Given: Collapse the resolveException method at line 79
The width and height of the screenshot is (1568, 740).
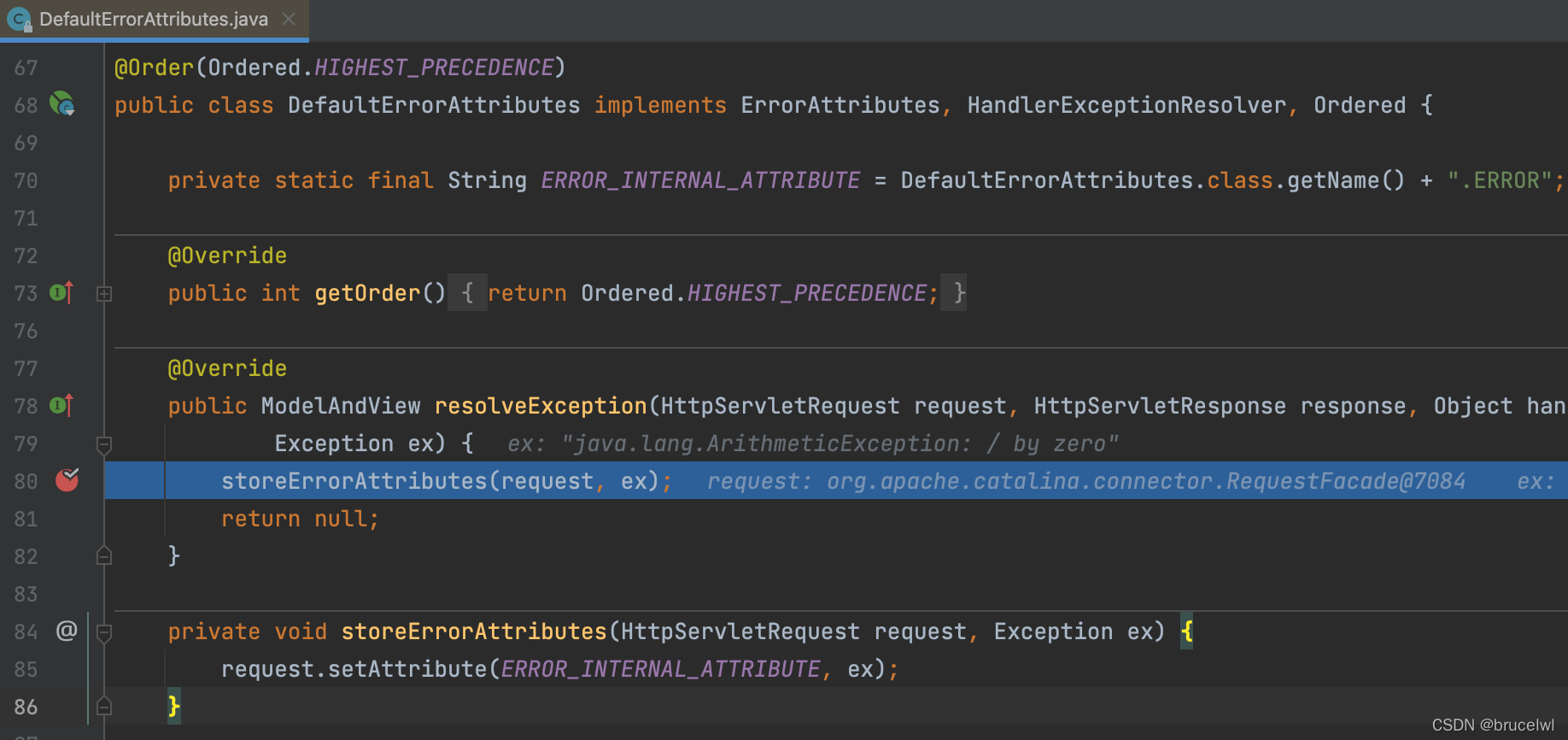Looking at the screenshot, I should click(x=104, y=444).
